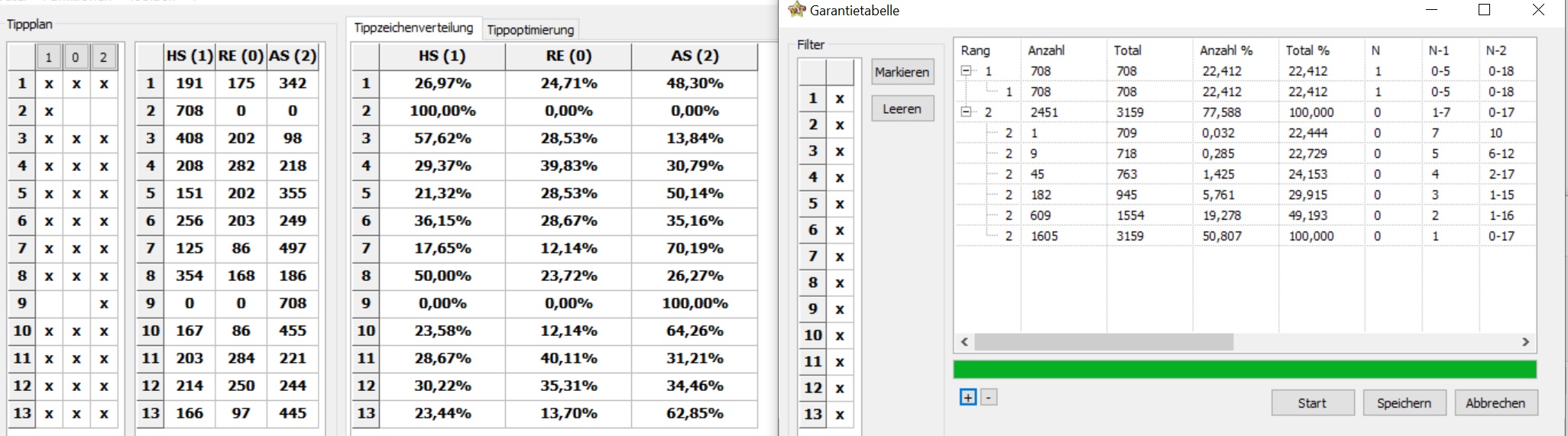Click column header 0 in Tippplan

[75, 57]
